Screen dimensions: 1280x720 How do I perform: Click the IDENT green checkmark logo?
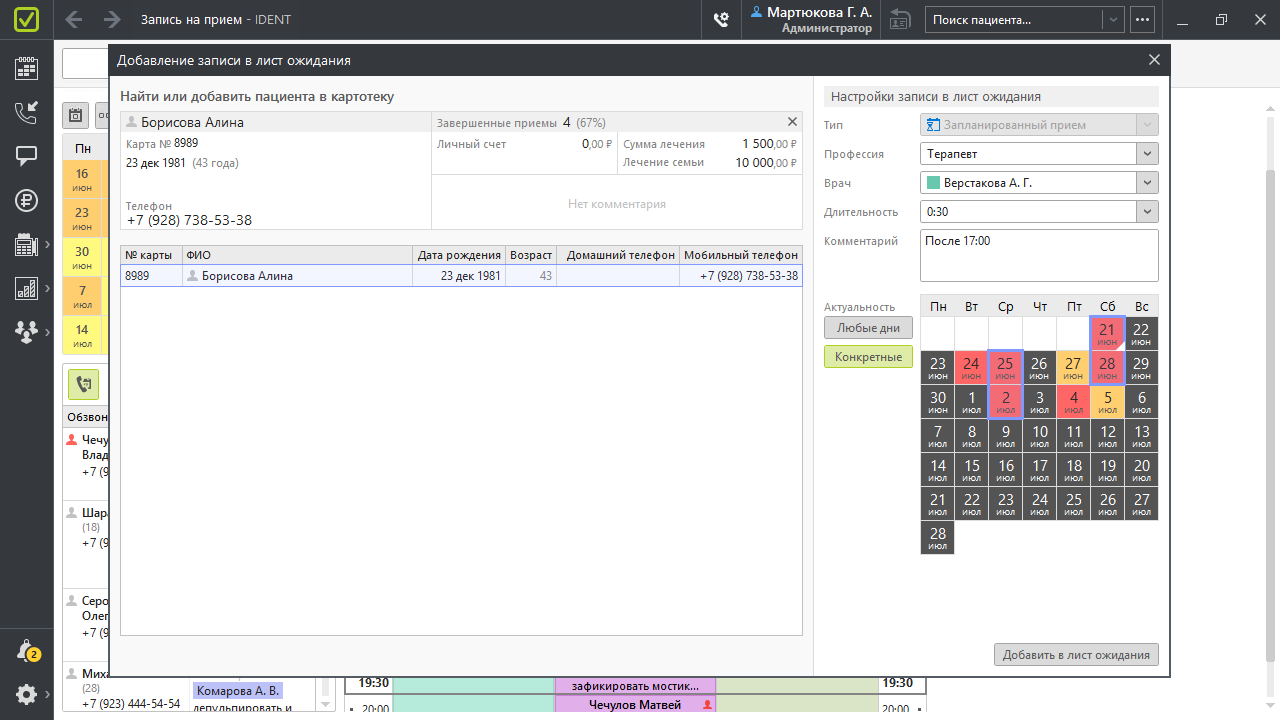(27, 19)
